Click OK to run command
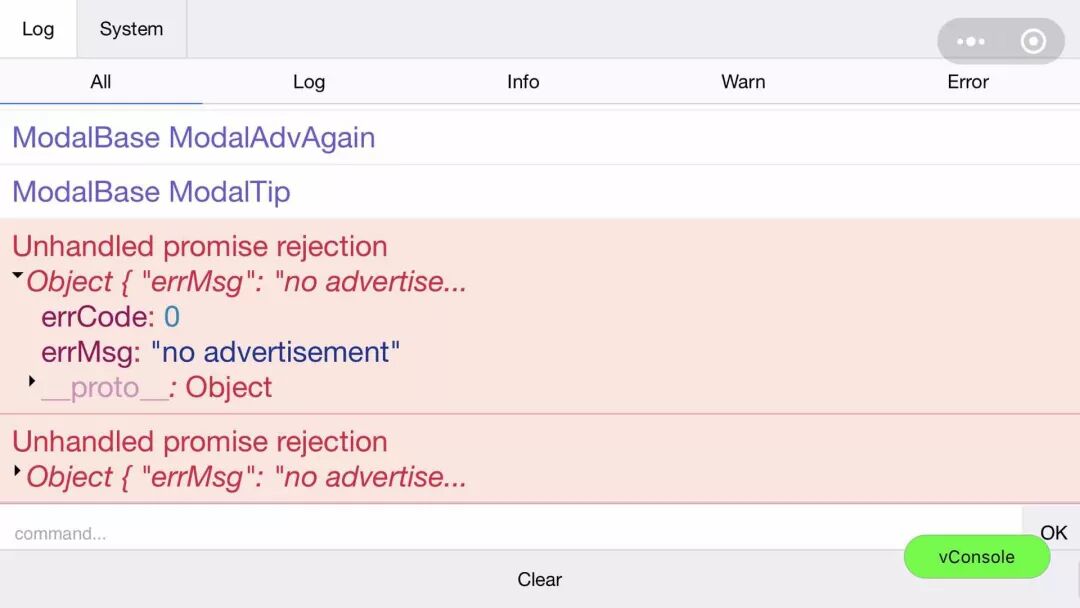The height and width of the screenshot is (608, 1080). click(1053, 533)
